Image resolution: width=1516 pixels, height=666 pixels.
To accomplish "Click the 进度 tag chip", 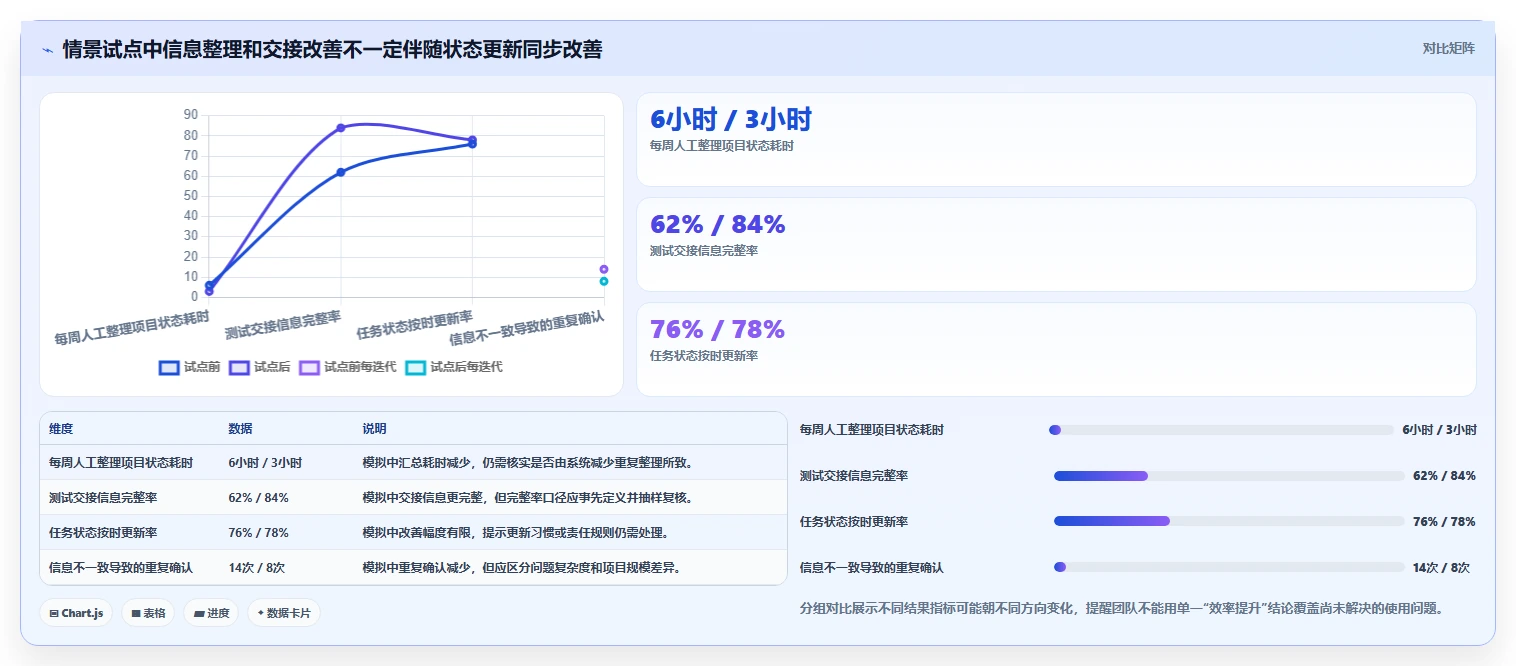I will pos(211,613).
